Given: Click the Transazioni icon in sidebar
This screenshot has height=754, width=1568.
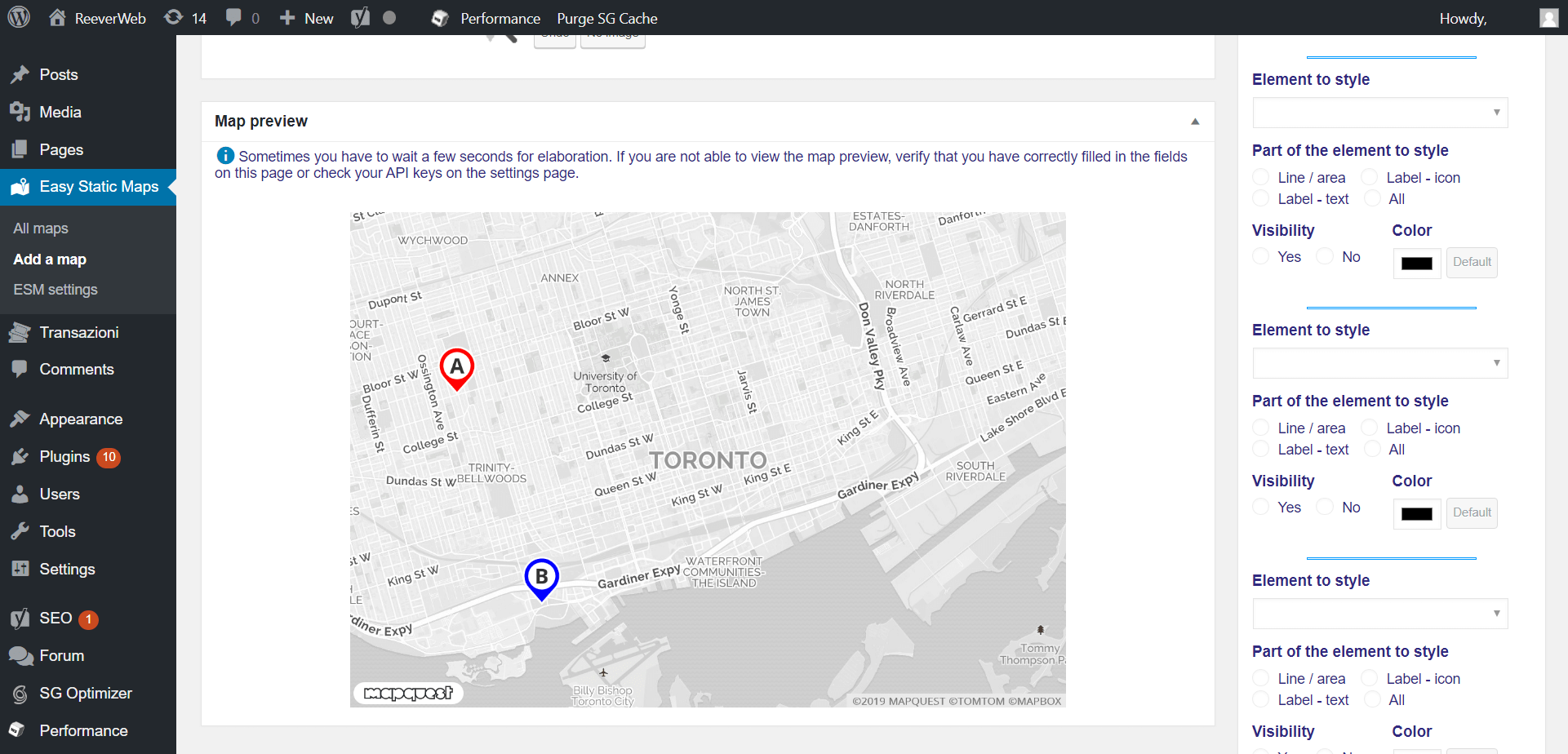Looking at the screenshot, I should [x=20, y=332].
